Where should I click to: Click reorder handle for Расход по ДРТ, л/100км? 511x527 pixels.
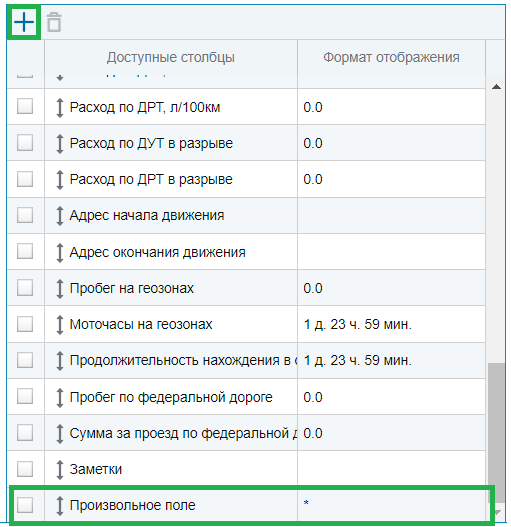(60, 108)
